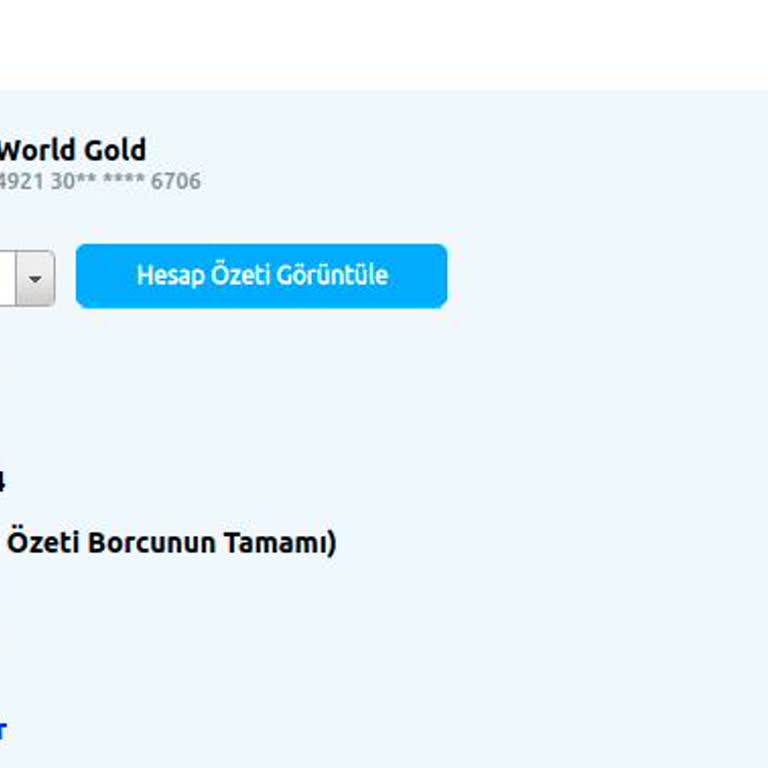Open the dropdown arrow beside the blue button
This screenshot has height=768, width=768.
(x=36, y=278)
